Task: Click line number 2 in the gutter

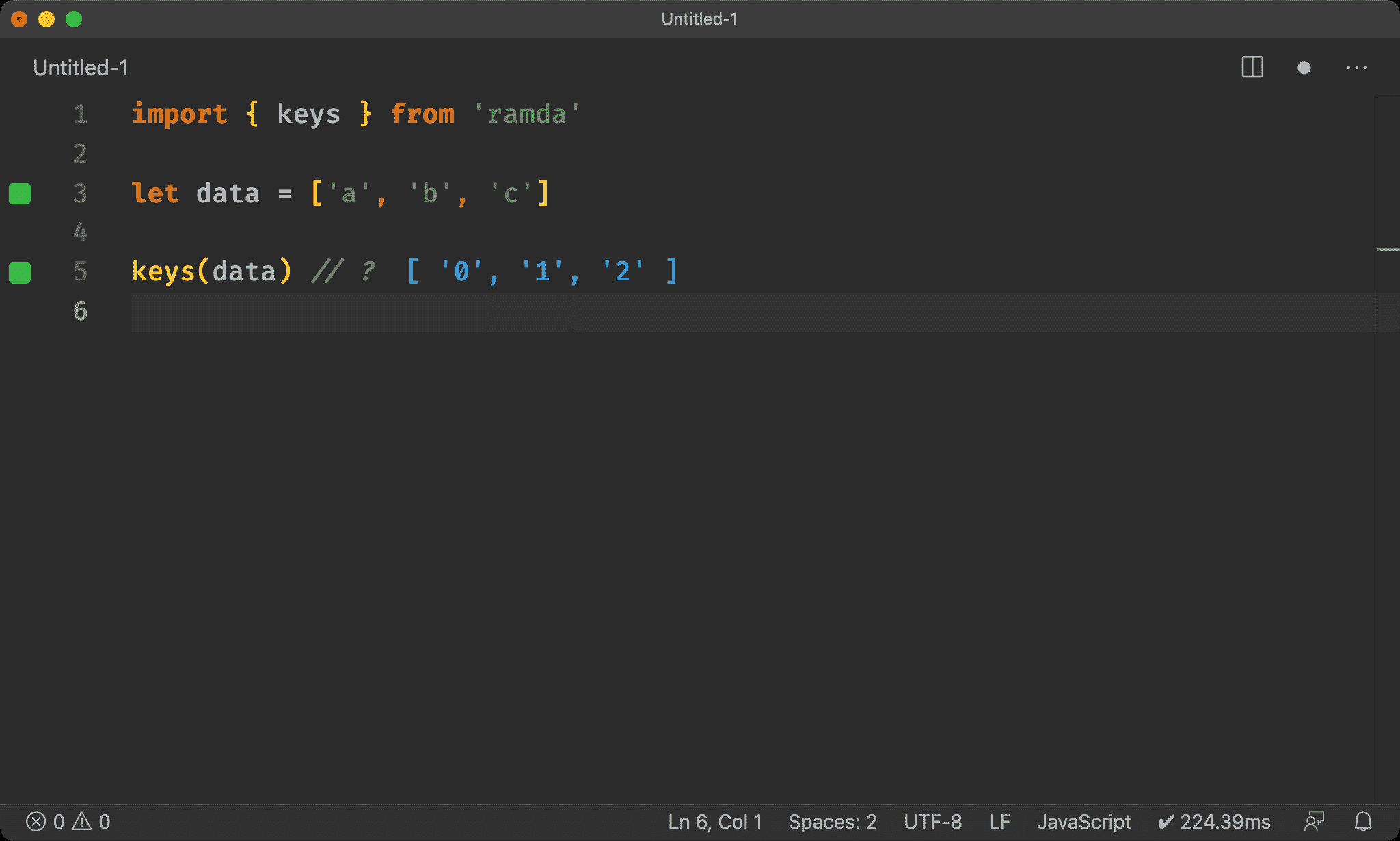Action: (x=81, y=154)
